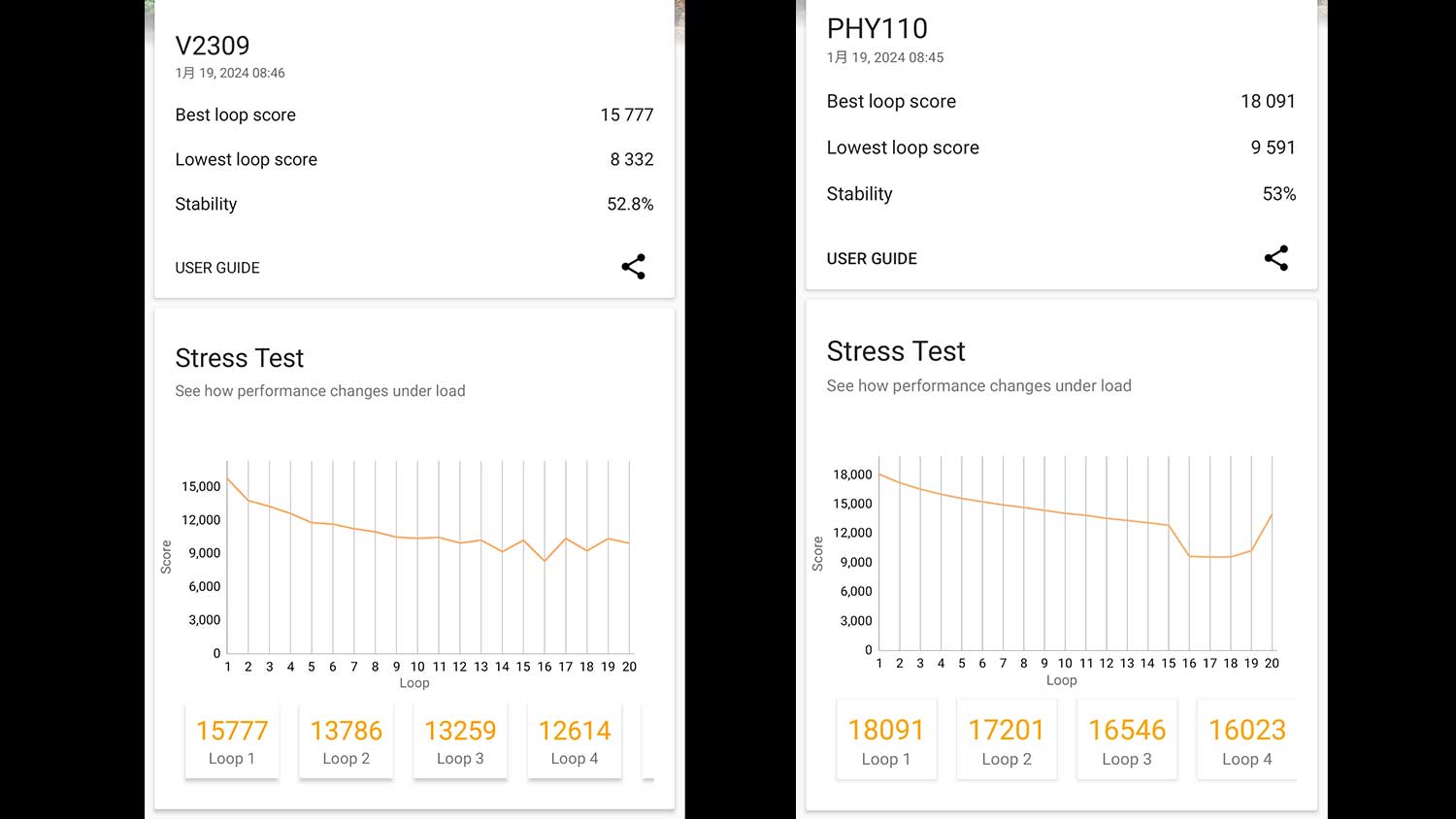Click the left Stress Test heading

240,358
